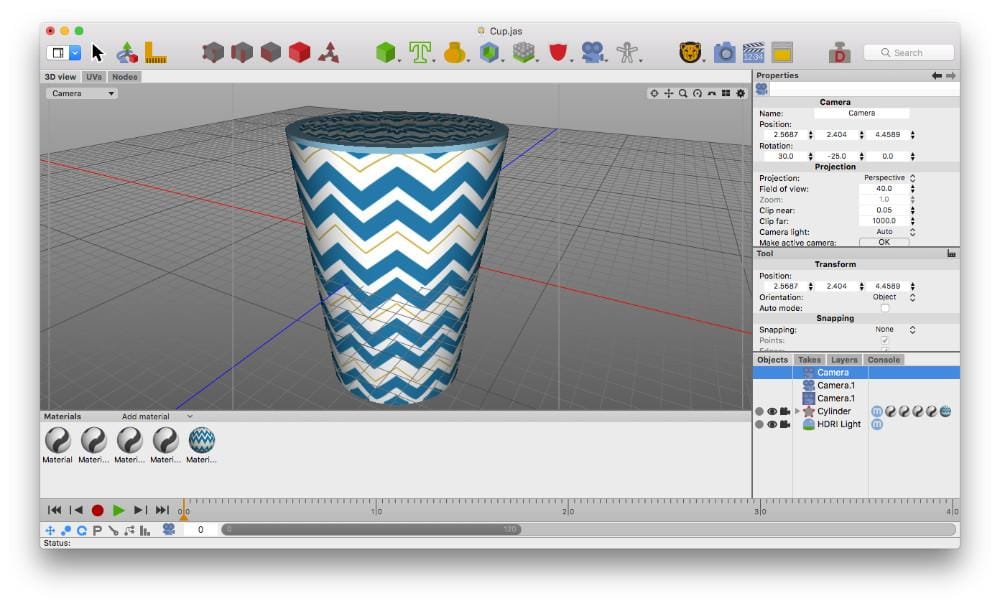This screenshot has height=606, width=1000.
Task: Open the Camera view dropdown in viewport
Action: pyautogui.click(x=82, y=93)
